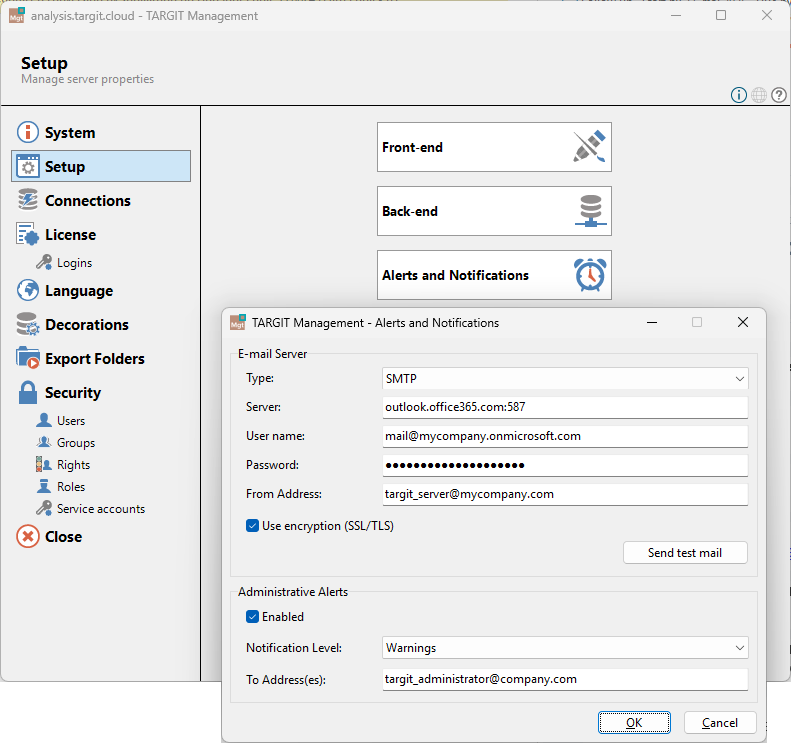The image size is (791, 743).
Task: Click the Roles icon in sidebar
Action: (x=44, y=486)
